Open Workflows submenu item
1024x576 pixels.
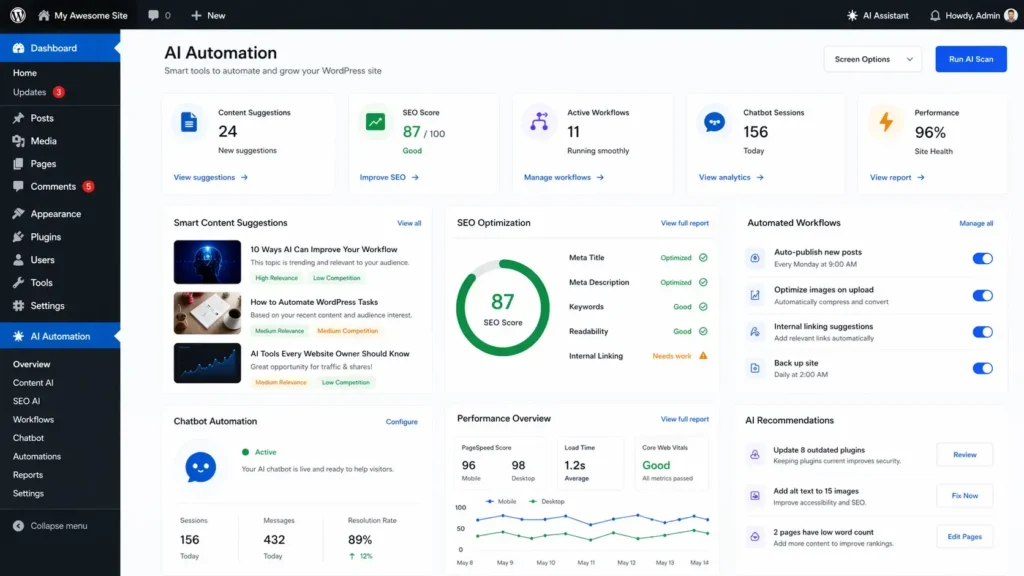click(x=33, y=419)
